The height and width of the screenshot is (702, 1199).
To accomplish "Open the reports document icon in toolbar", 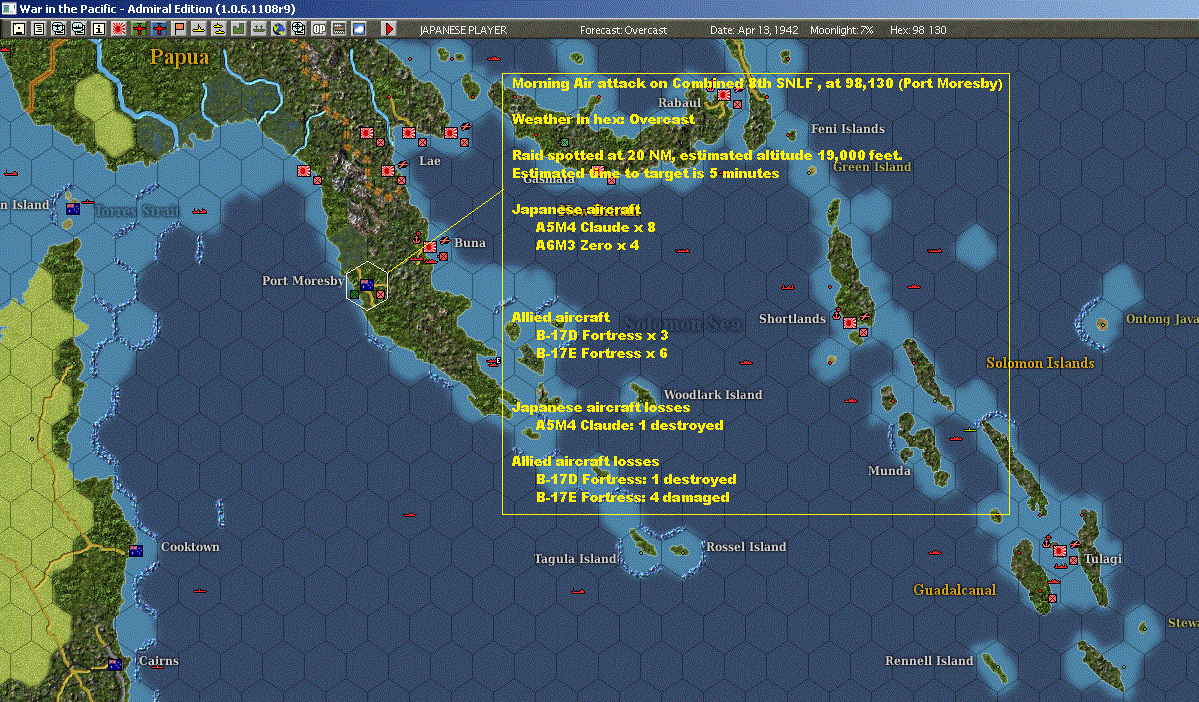I will pos(39,29).
